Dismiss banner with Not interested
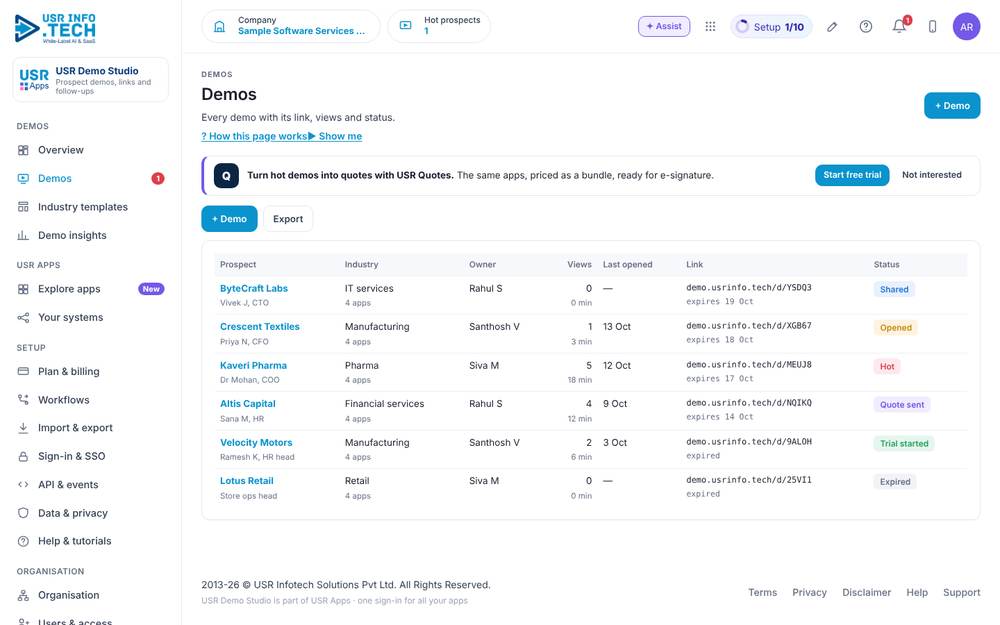The width and height of the screenshot is (1000, 625). coord(931,175)
